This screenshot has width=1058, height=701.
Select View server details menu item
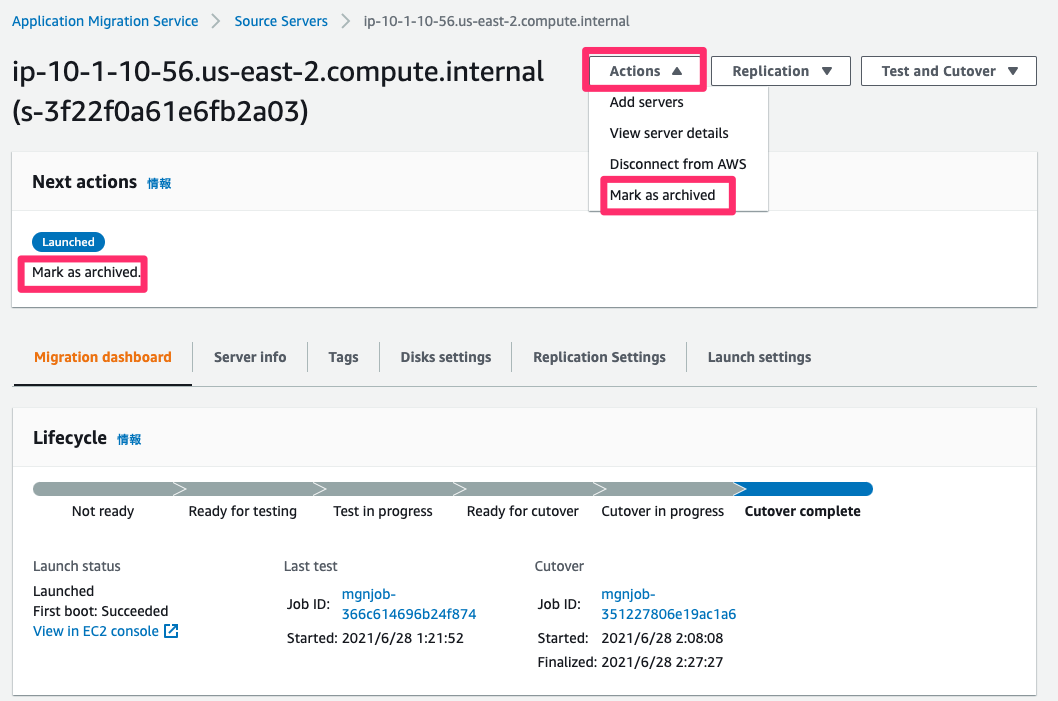[669, 133]
